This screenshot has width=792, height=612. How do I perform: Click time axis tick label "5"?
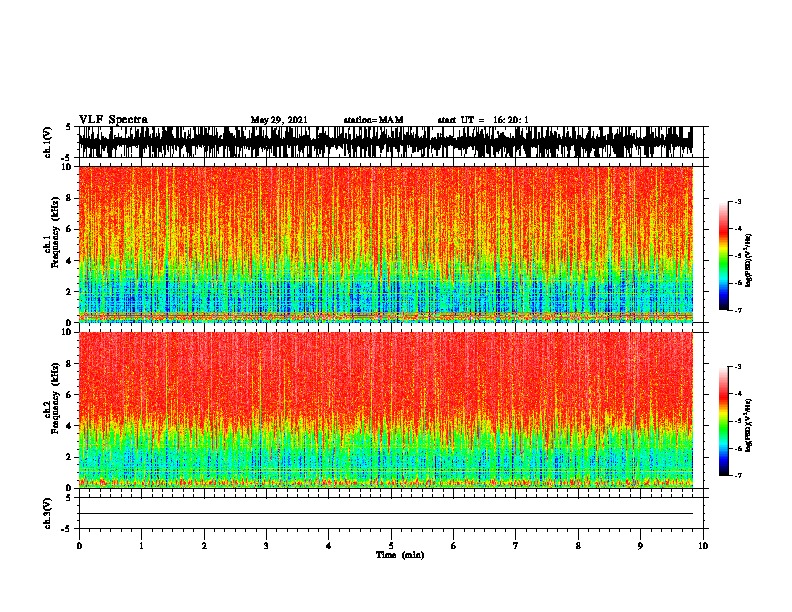point(391,546)
